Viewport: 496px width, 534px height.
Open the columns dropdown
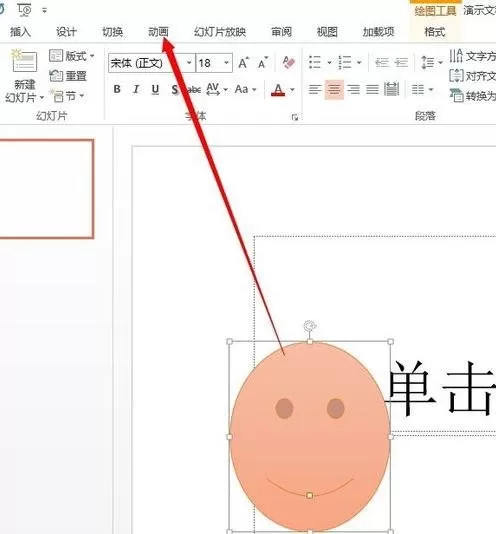[422, 90]
